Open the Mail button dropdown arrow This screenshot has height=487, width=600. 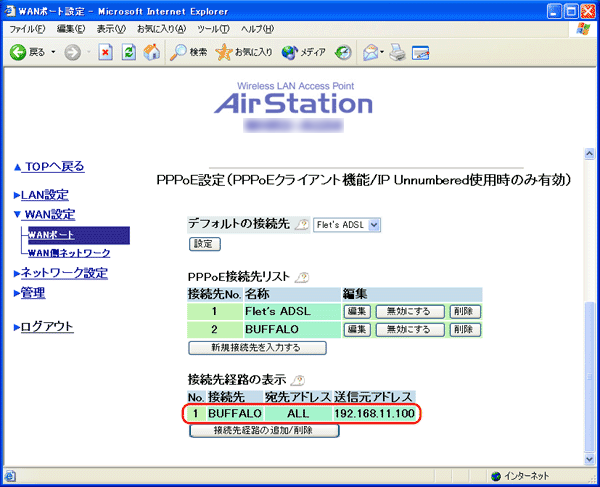(382, 52)
